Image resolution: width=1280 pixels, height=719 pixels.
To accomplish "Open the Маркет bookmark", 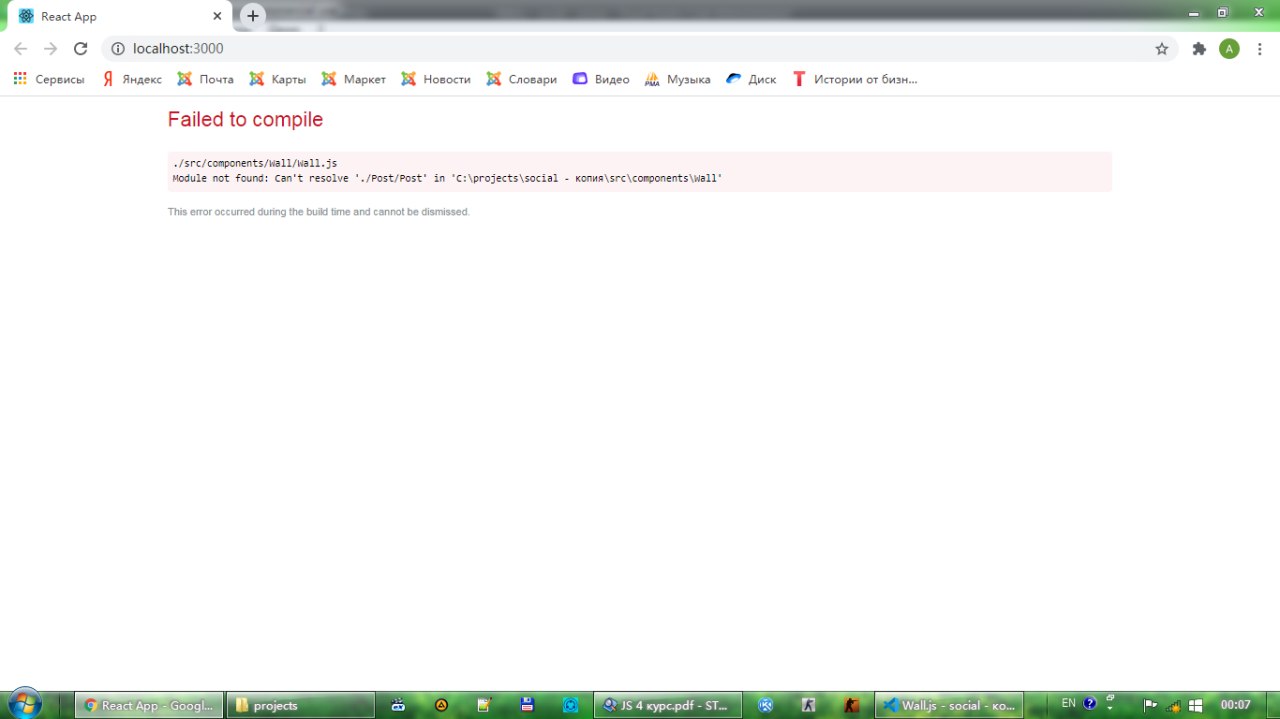I will 354,79.
